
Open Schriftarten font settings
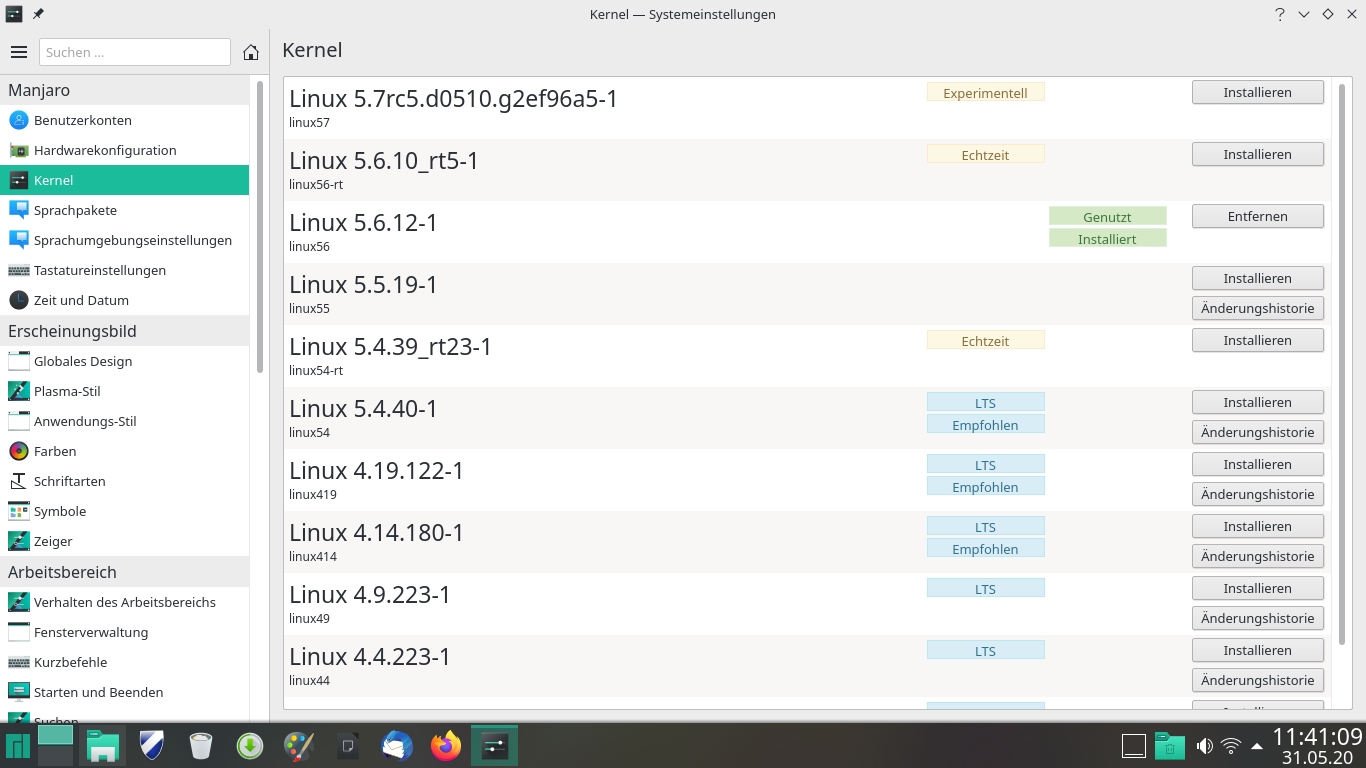124,481
